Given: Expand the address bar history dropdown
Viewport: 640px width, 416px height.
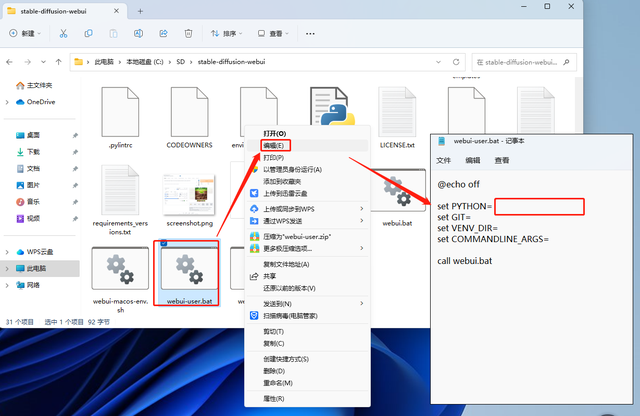Looking at the screenshot, I should click(438, 62).
